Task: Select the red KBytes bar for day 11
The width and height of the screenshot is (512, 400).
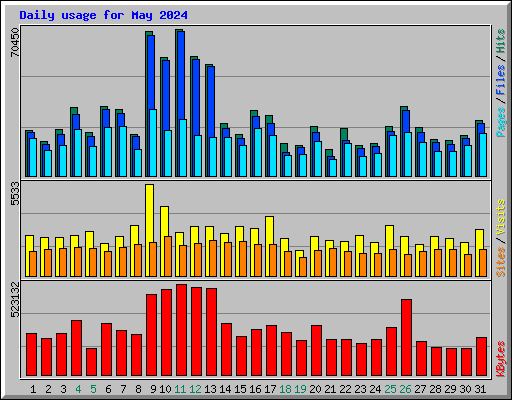Action: click(181, 330)
